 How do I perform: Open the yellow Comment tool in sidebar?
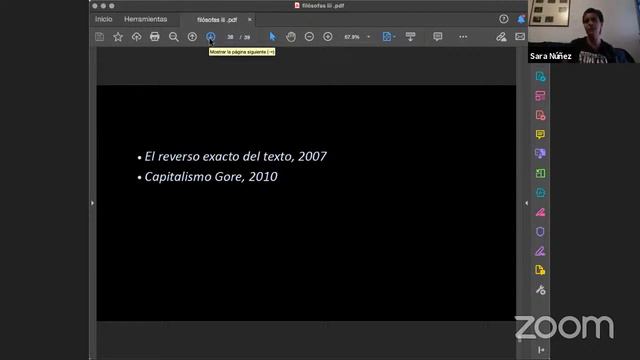pyautogui.click(x=540, y=134)
